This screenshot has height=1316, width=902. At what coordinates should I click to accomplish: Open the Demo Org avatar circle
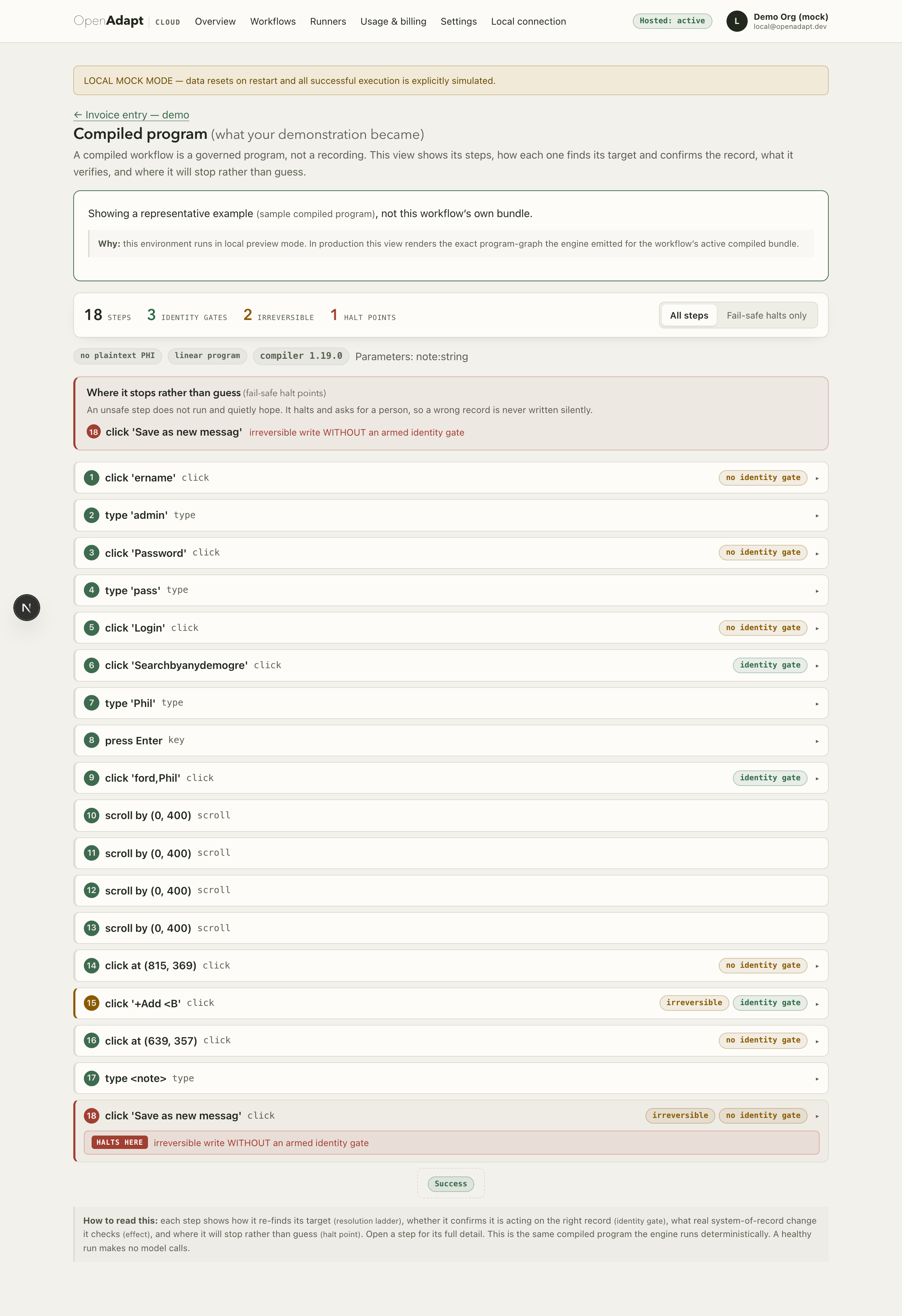pos(737,21)
